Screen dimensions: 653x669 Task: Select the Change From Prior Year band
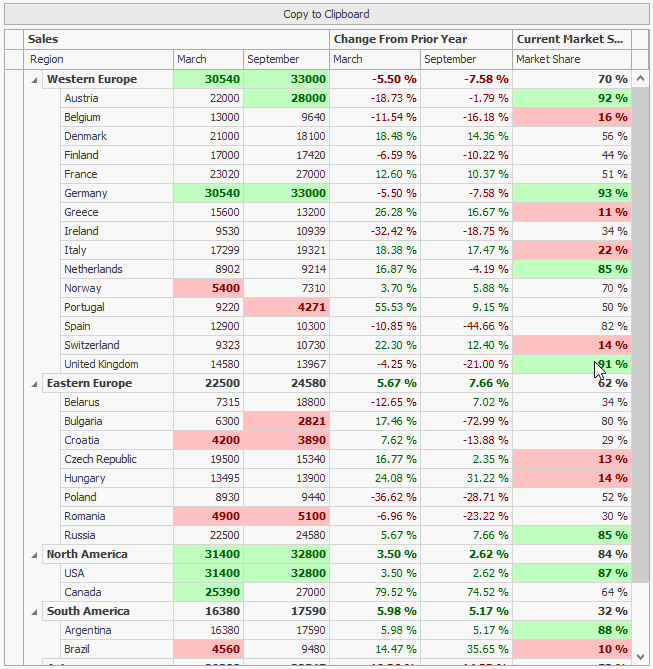point(420,39)
